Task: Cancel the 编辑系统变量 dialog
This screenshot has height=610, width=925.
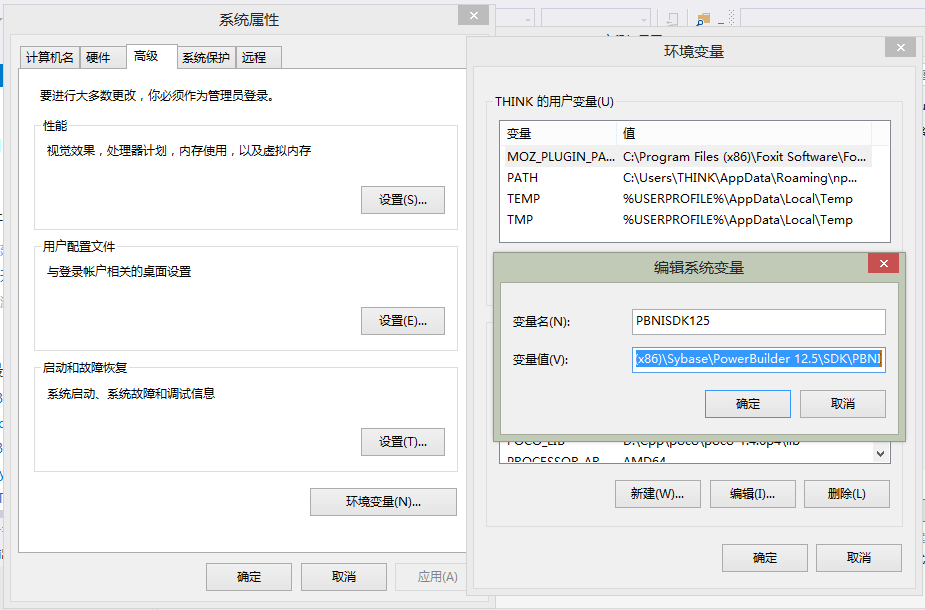Action: coord(843,404)
